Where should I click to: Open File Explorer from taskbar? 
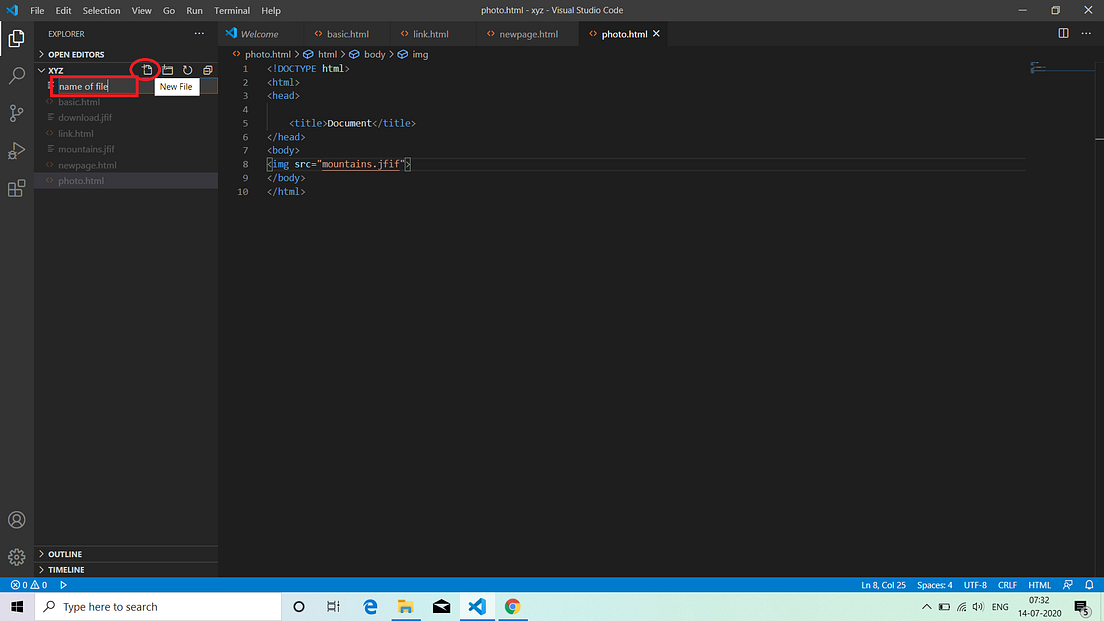[406, 606]
